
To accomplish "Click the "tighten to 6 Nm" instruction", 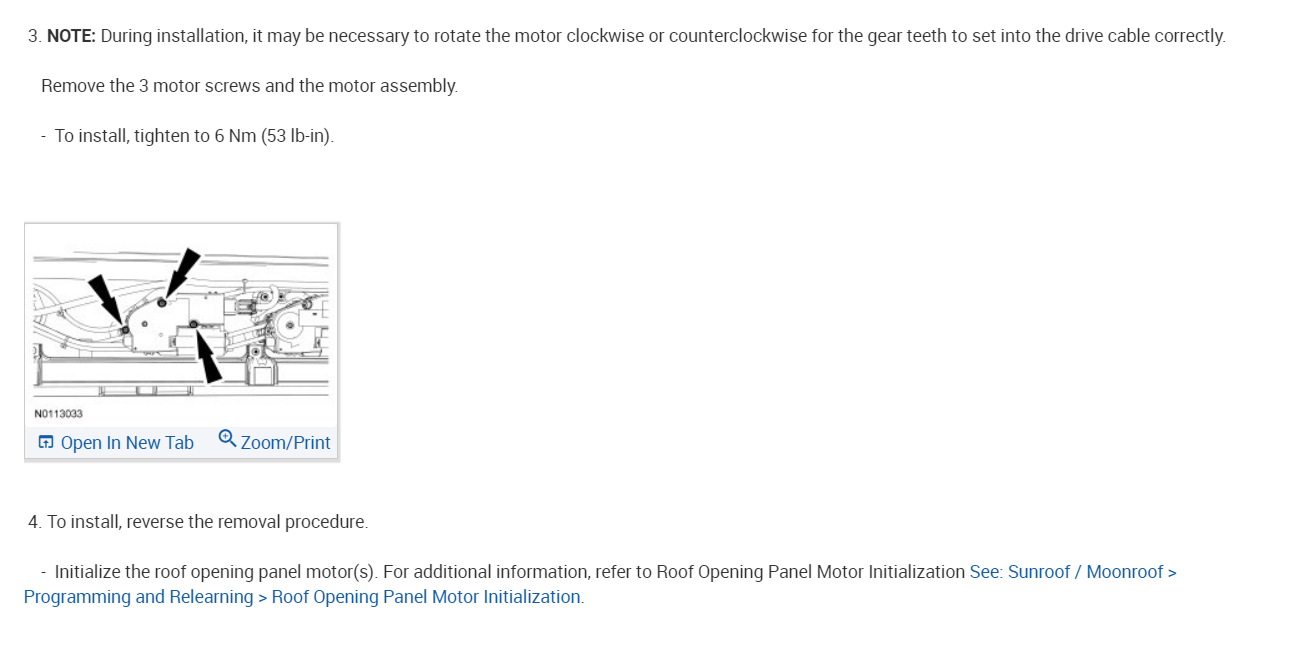I will [x=194, y=136].
